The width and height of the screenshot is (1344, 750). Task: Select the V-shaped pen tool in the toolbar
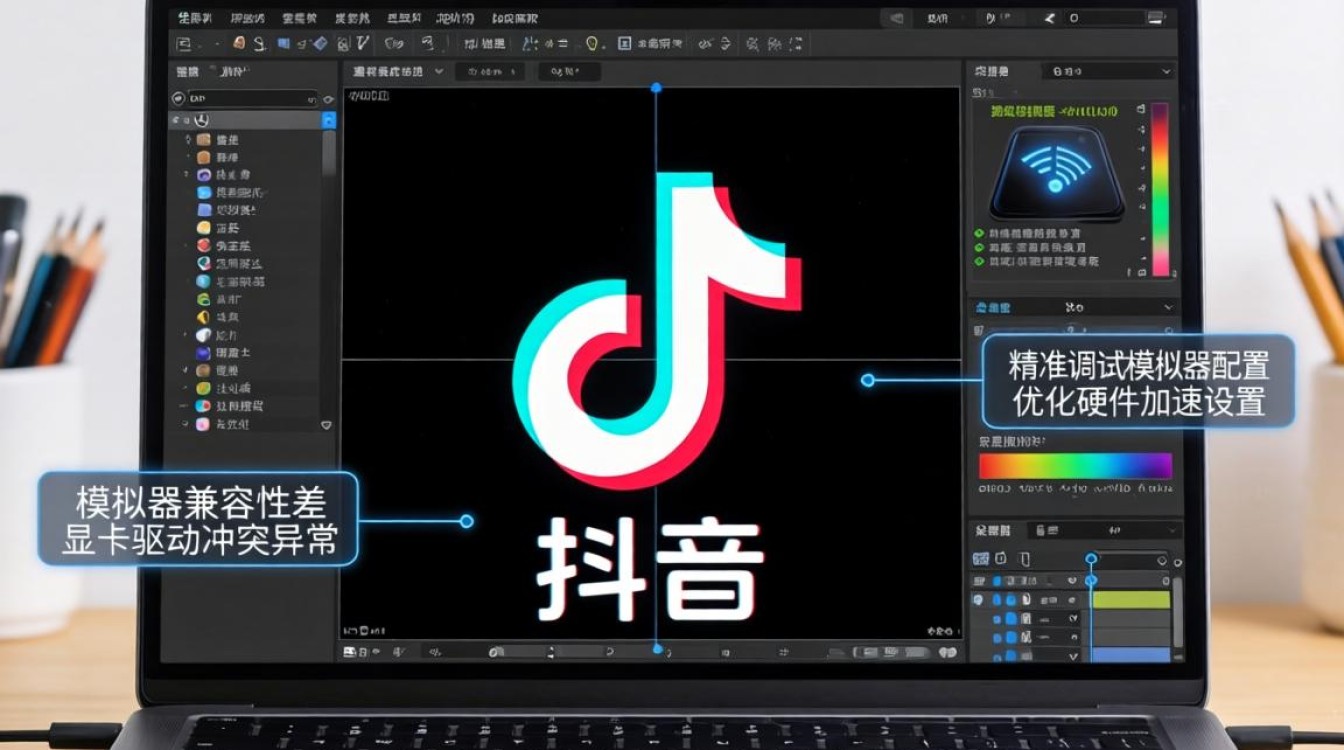[360, 44]
